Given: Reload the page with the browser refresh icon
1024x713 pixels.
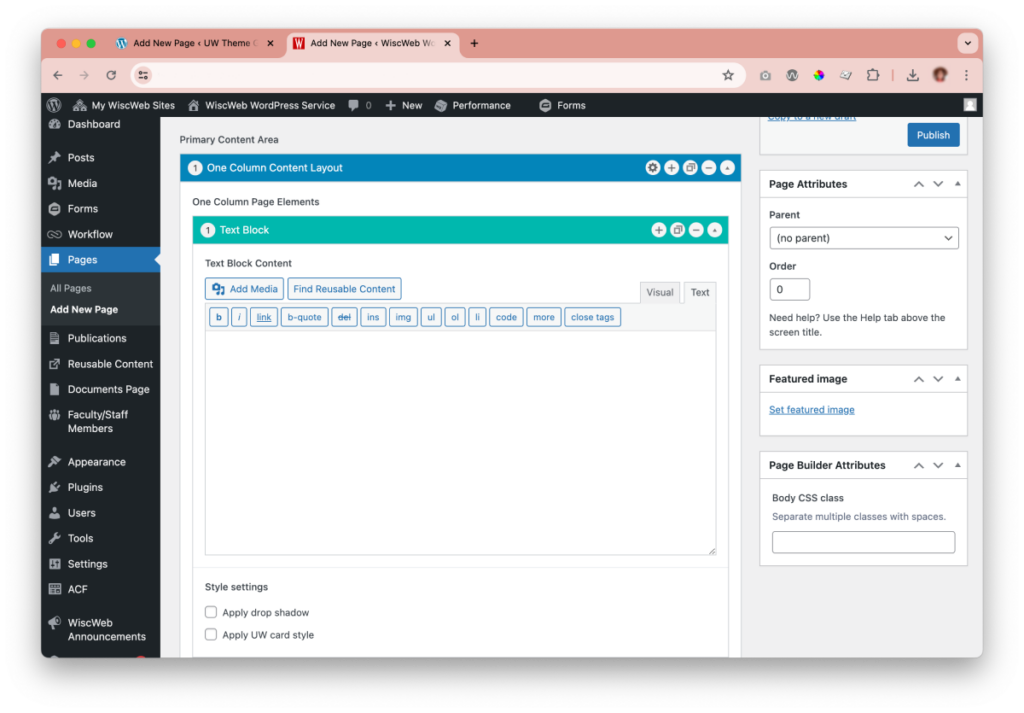Looking at the screenshot, I should click(111, 75).
